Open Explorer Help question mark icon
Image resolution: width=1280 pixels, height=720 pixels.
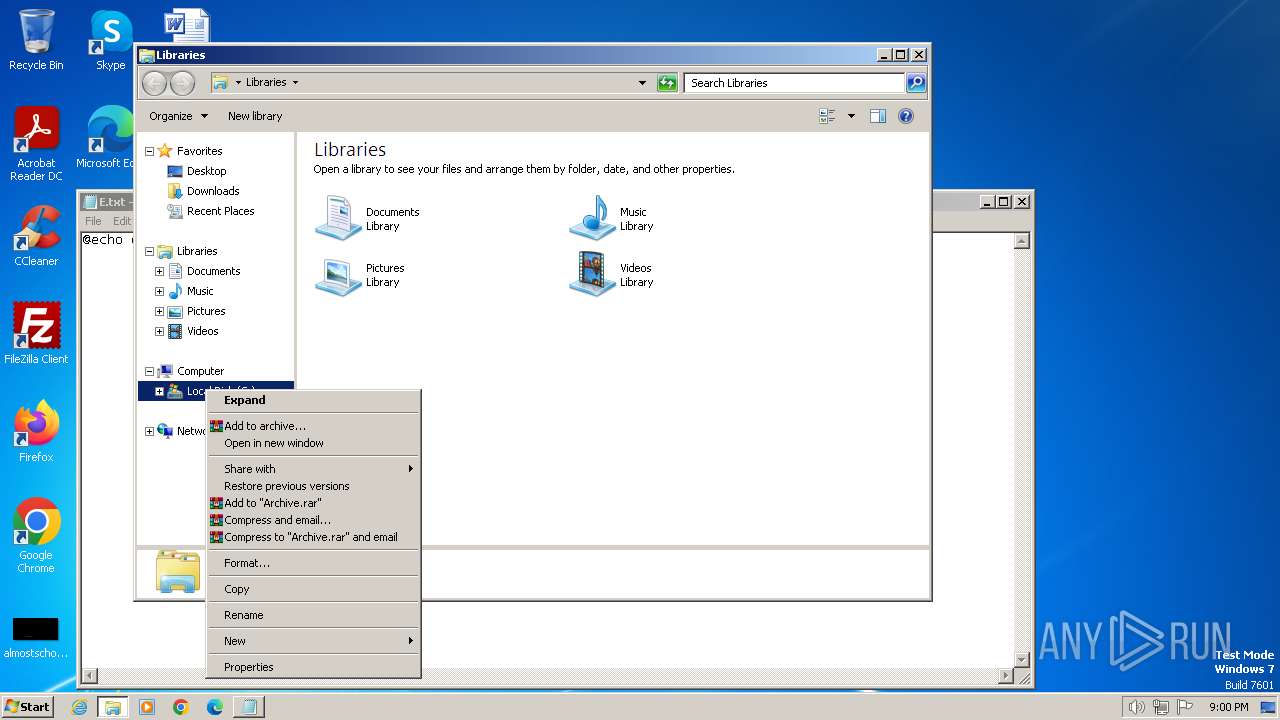pos(906,116)
